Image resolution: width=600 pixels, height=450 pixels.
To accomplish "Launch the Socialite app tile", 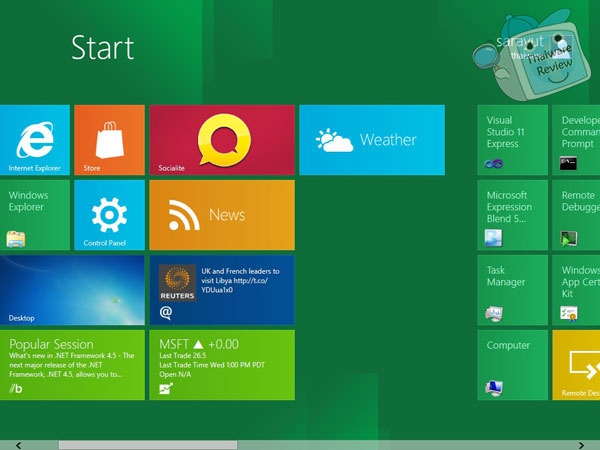I will pyautogui.click(x=222, y=140).
